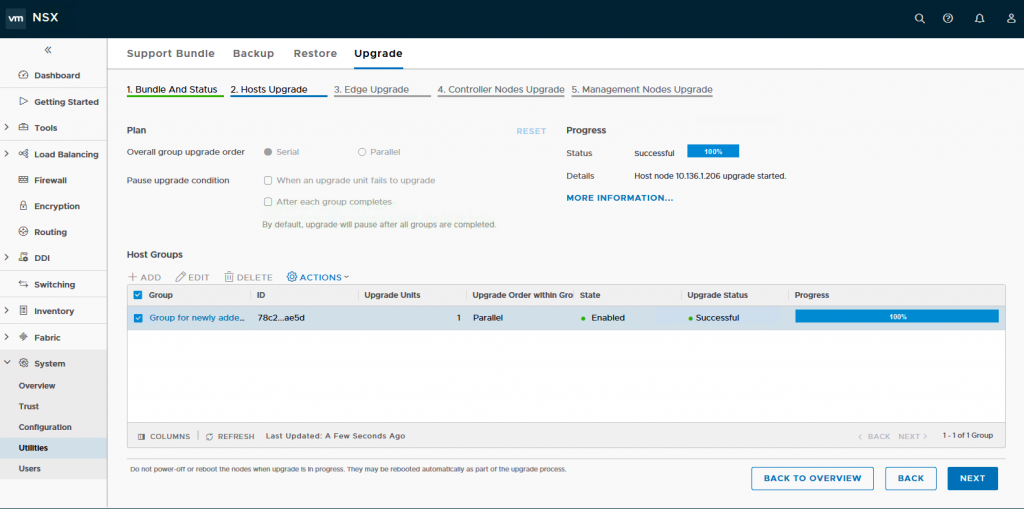Select the Parallel upgrade order radio
Viewport: 1024px width, 509px height.
[362, 152]
